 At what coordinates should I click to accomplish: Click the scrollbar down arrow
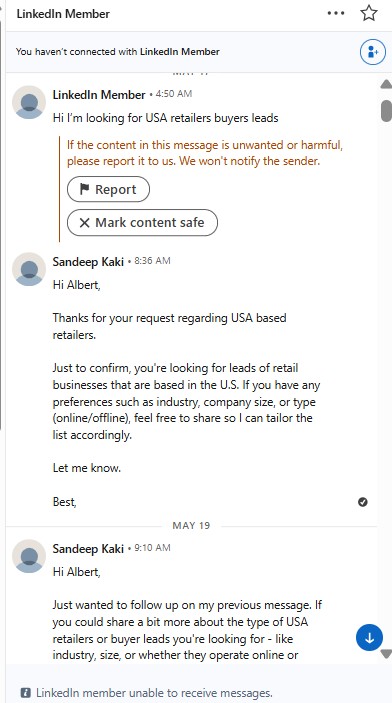pos(386,654)
